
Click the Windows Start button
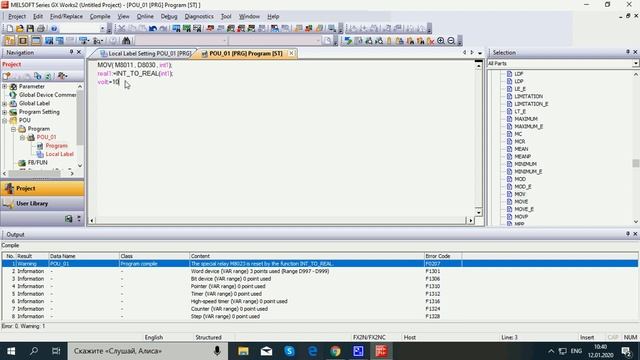click(x=11, y=351)
